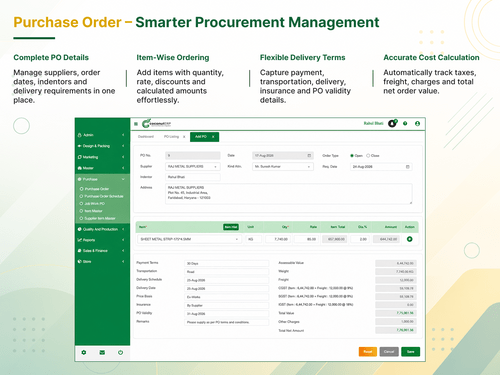Open the Kind Attn. dropdown
The width and height of the screenshot is (500, 375).
tap(283, 166)
